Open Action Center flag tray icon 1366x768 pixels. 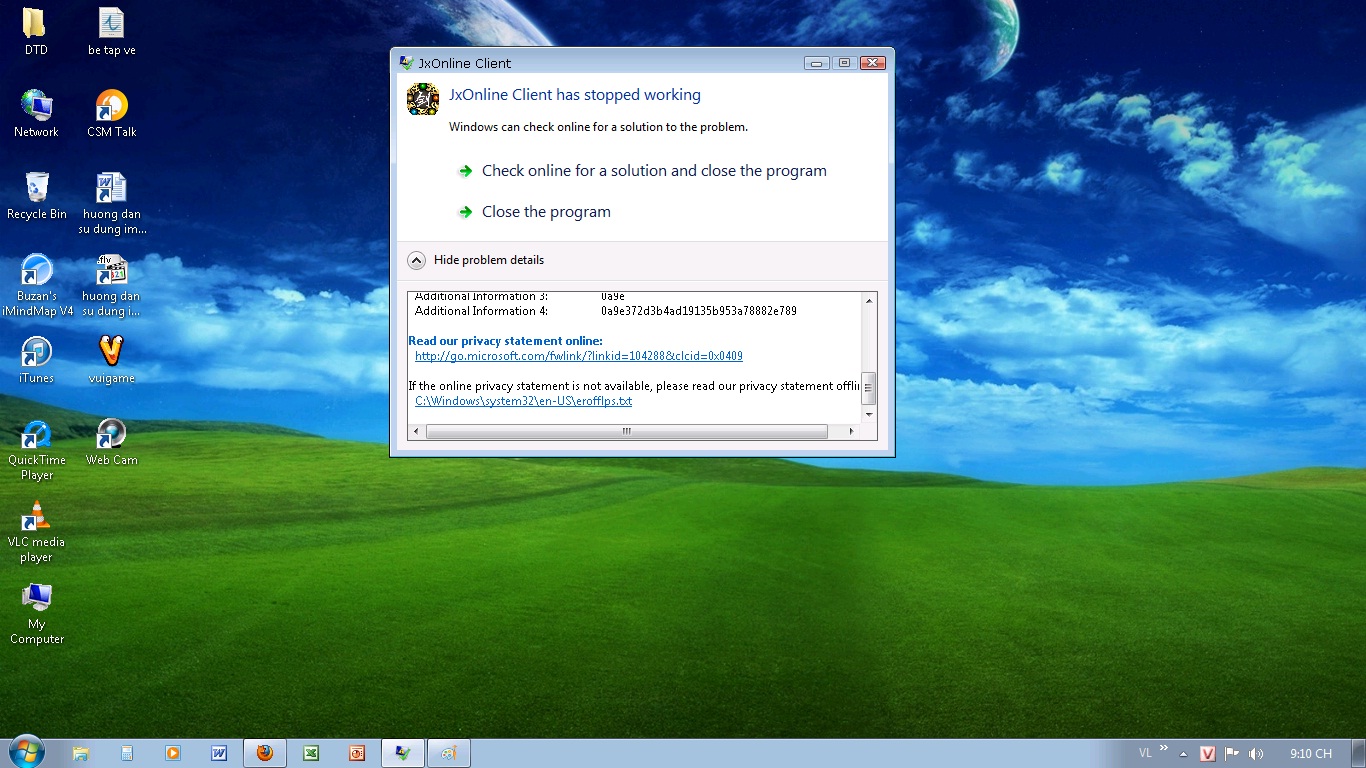click(x=1232, y=753)
